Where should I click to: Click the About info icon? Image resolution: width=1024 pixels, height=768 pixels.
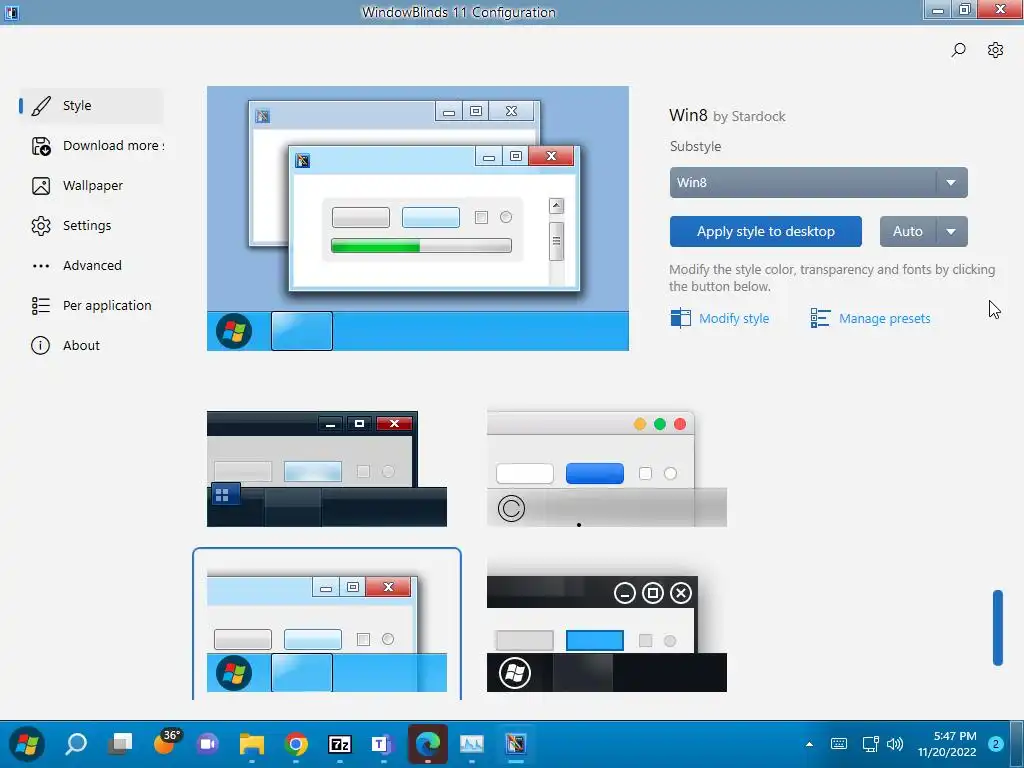tap(40, 345)
